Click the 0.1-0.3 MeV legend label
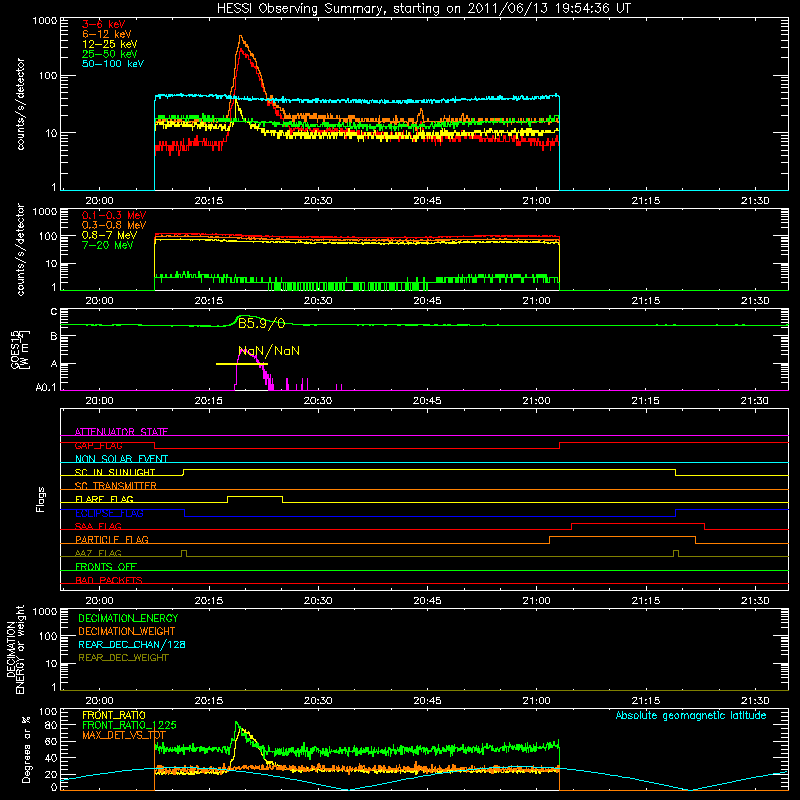The image size is (800, 800). coord(114,215)
